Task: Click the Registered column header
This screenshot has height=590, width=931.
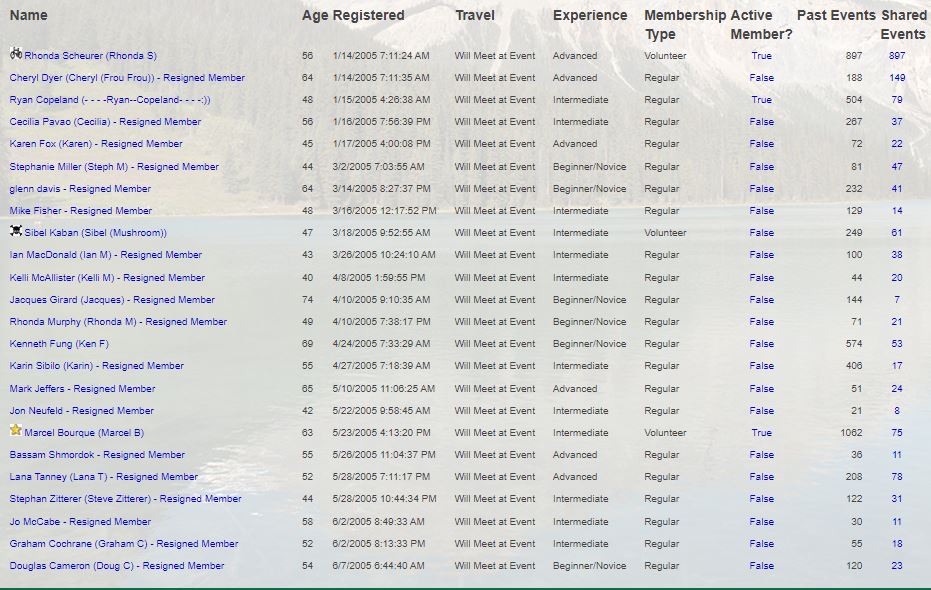Action: point(368,15)
